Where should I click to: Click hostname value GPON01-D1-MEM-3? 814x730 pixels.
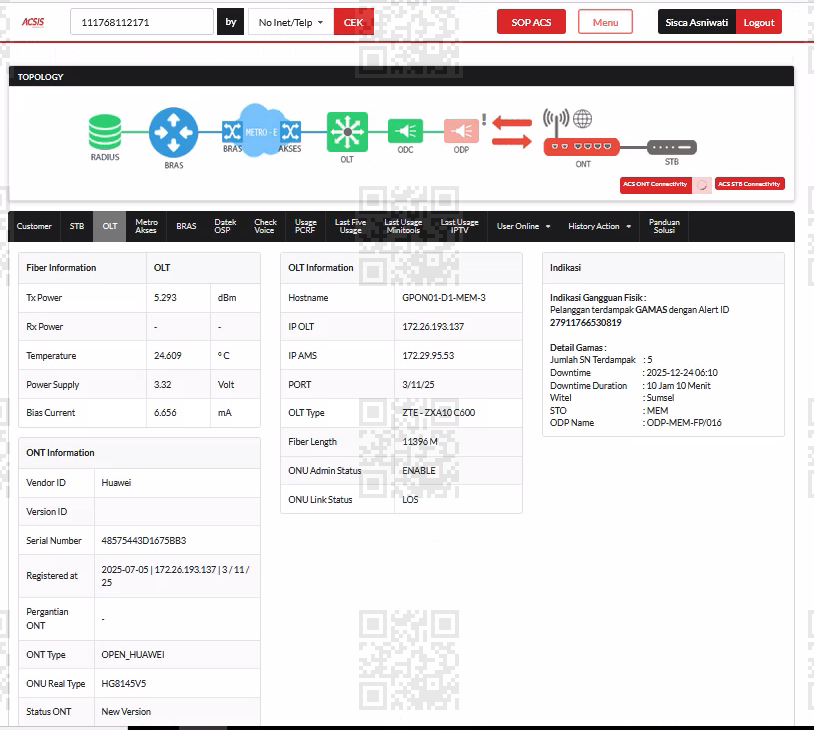444,298
